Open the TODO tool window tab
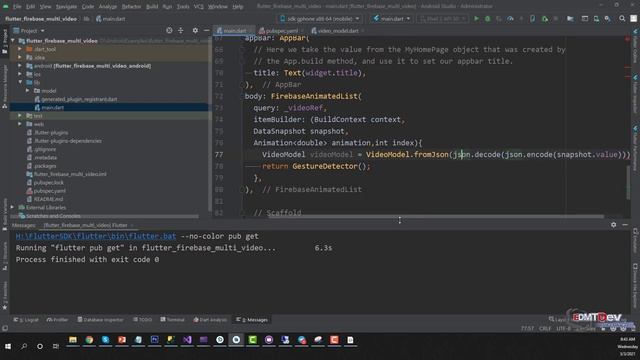Viewport: 640px width, 360px height. [x=142, y=320]
